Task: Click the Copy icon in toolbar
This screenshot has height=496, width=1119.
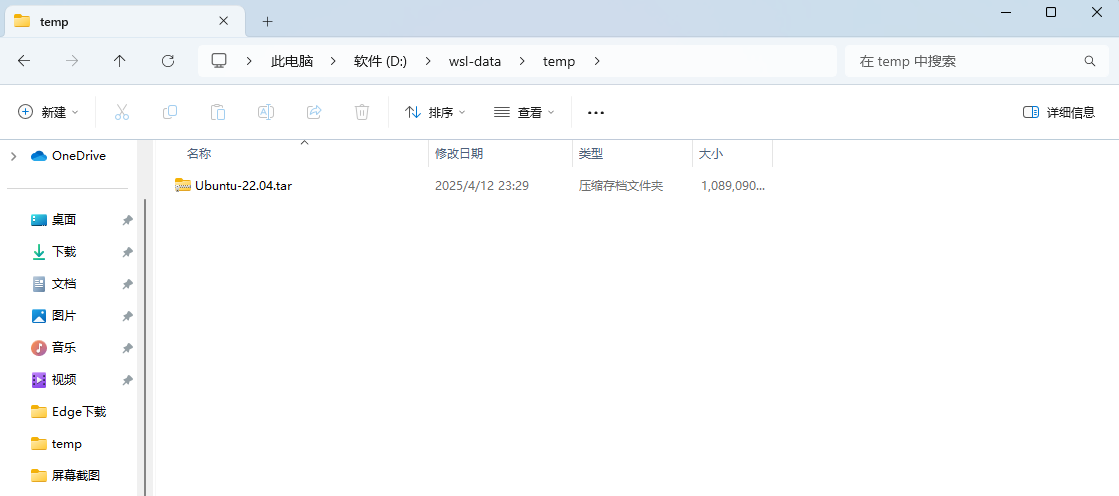Action: pos(170,112)
